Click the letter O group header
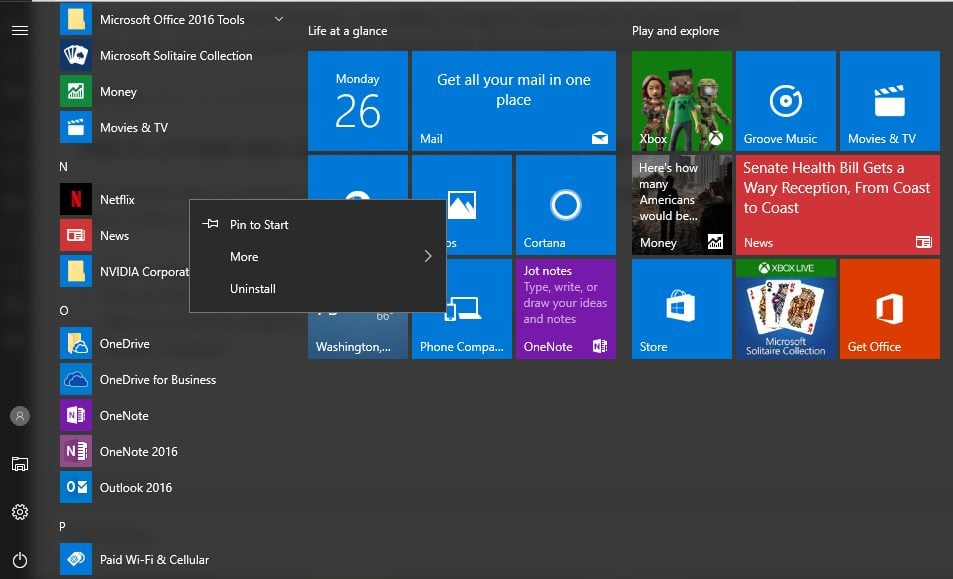This screenshot has height=579, width=953. coord(64,310)
